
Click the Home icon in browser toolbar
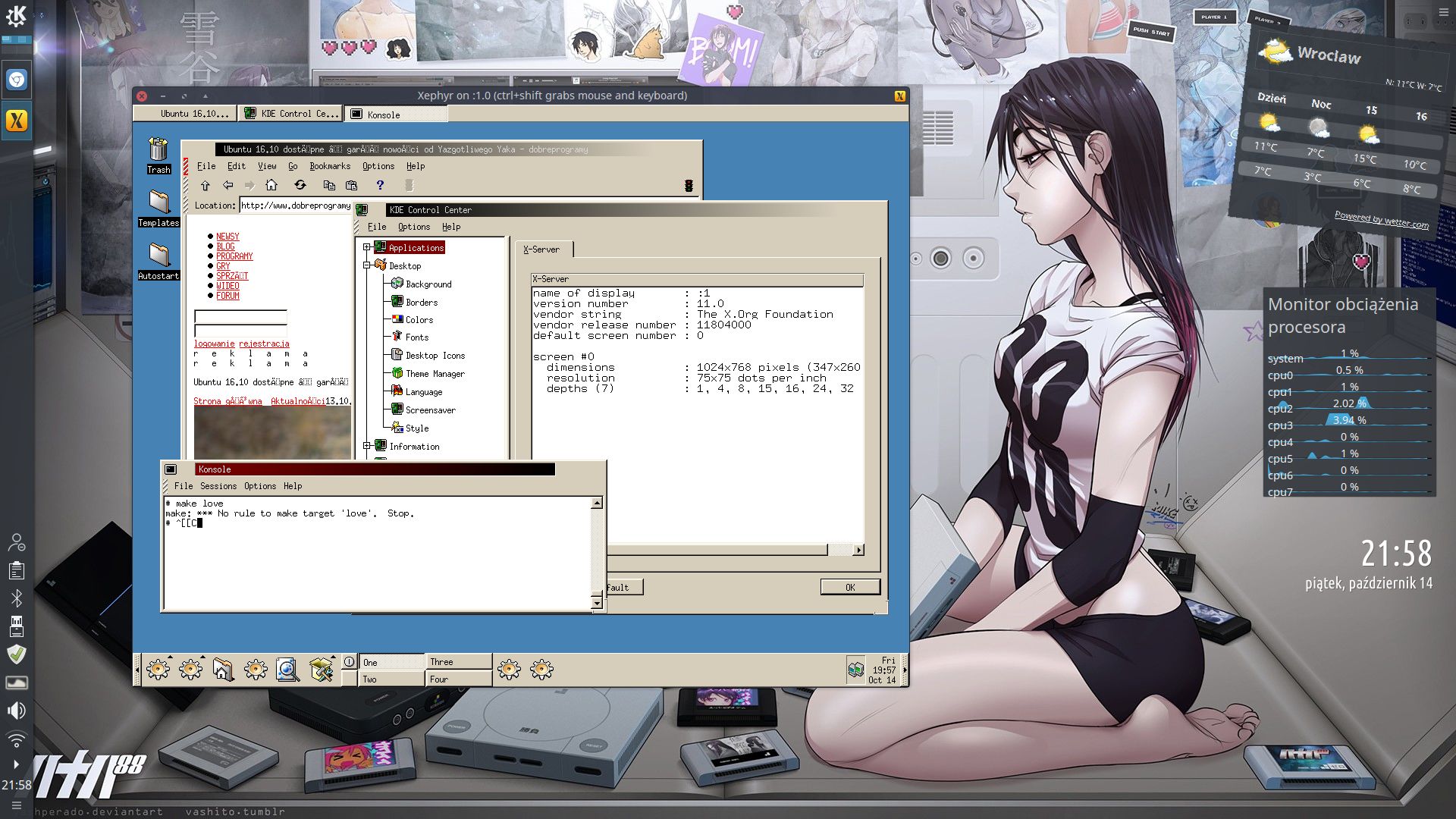(x=271, y=185)
